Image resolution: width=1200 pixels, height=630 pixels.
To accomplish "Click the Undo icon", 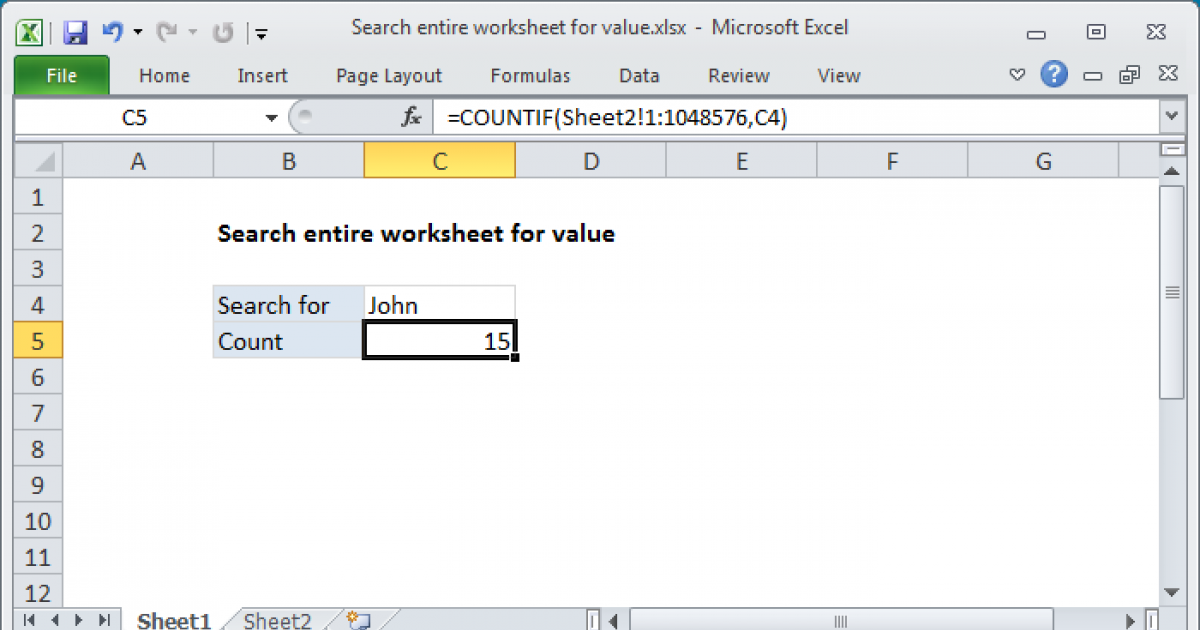I will (x=112, y=32).
